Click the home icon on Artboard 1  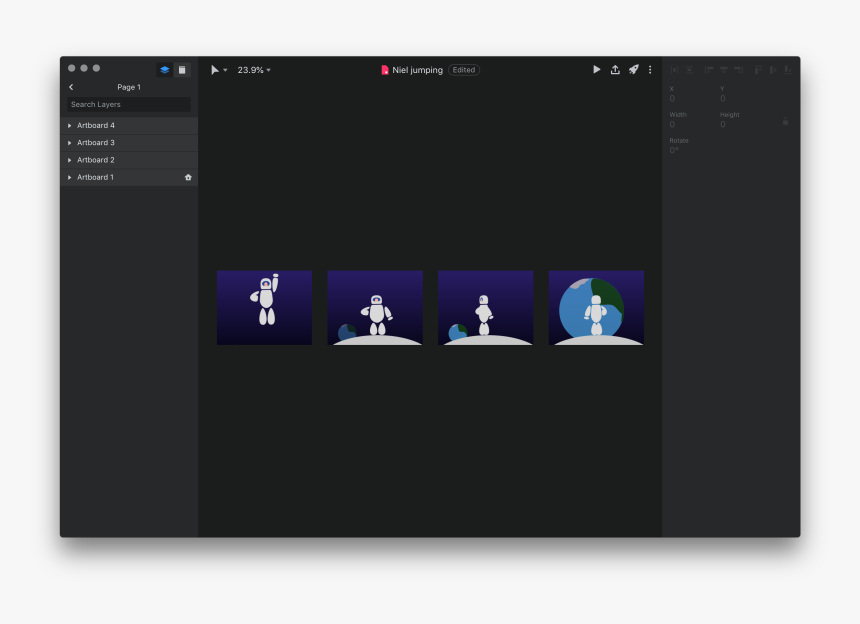(188, 178)
